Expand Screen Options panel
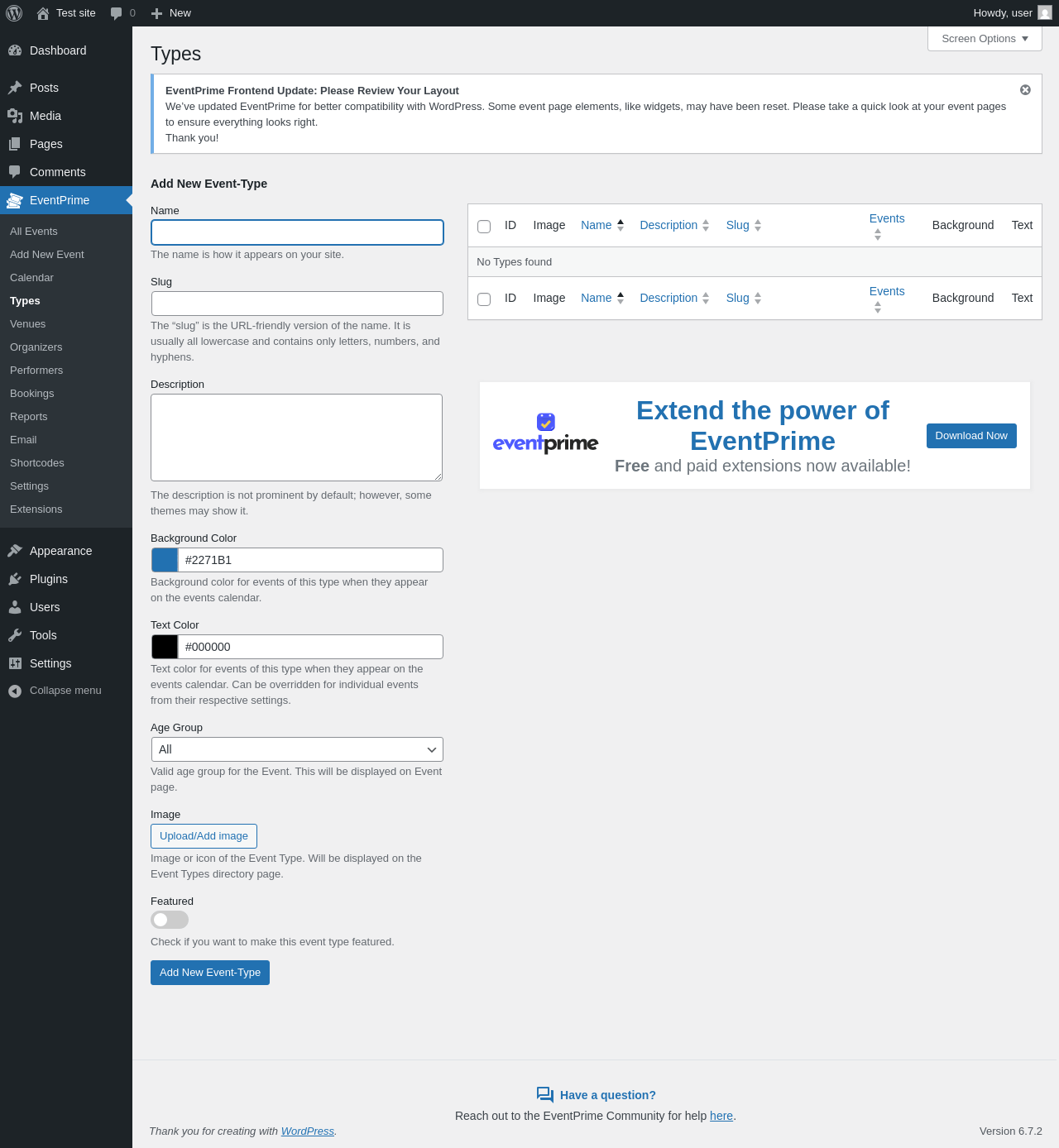Screen dimensions: 1059x1148 [x=985, y=39]
